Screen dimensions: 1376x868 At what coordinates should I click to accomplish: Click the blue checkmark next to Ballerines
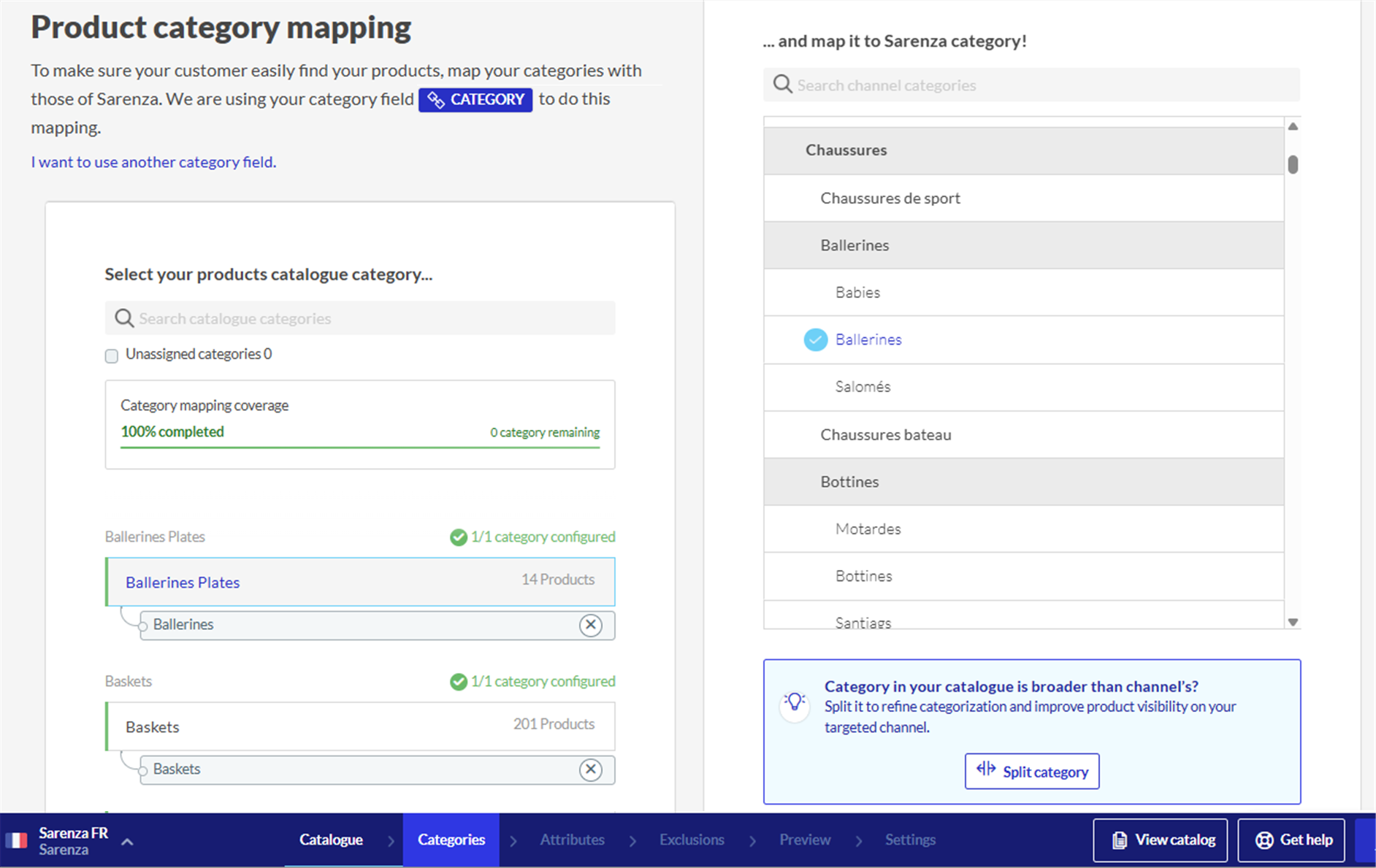[815, 339]
